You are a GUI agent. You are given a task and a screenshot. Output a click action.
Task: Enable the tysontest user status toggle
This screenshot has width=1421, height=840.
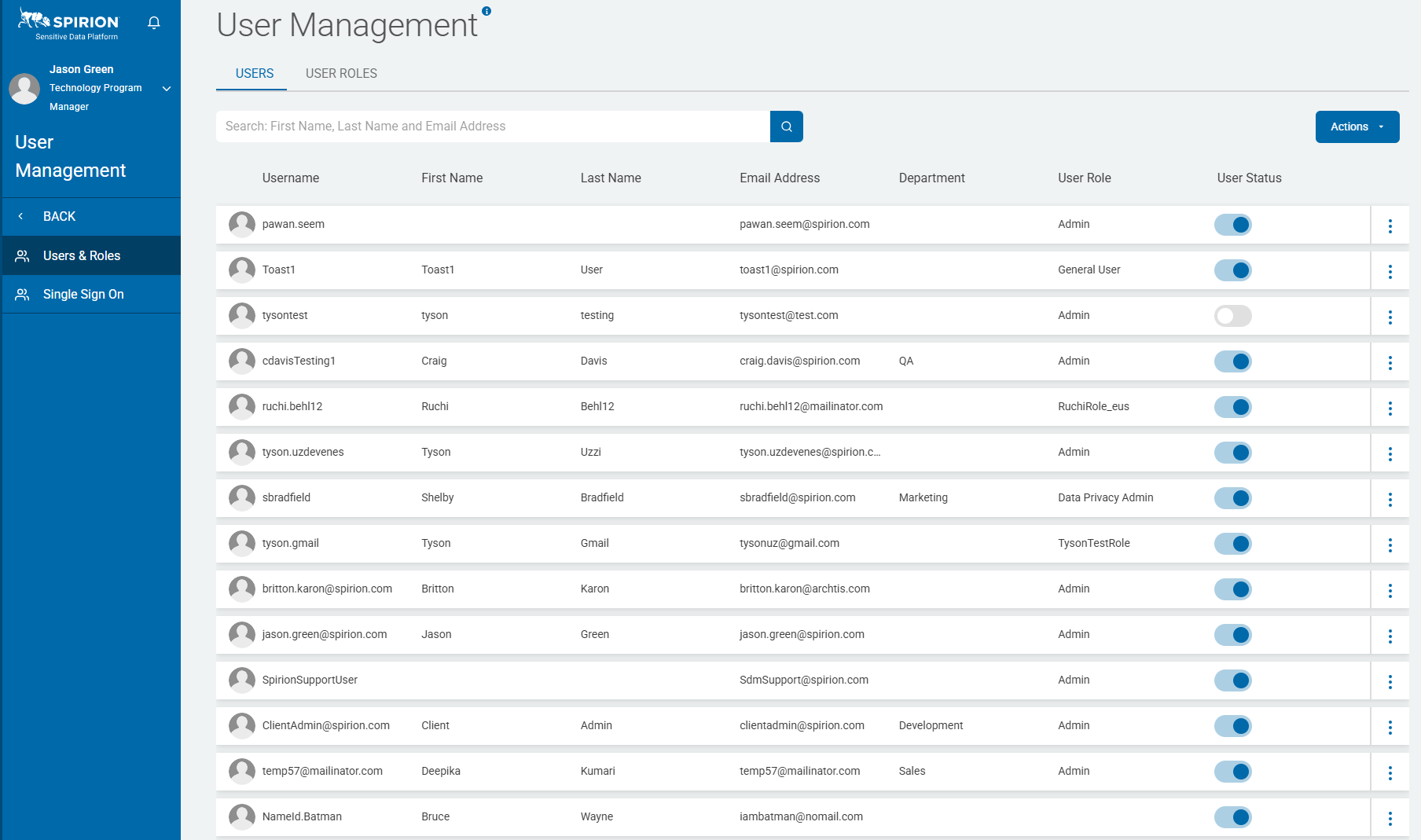click(1232, 316)
